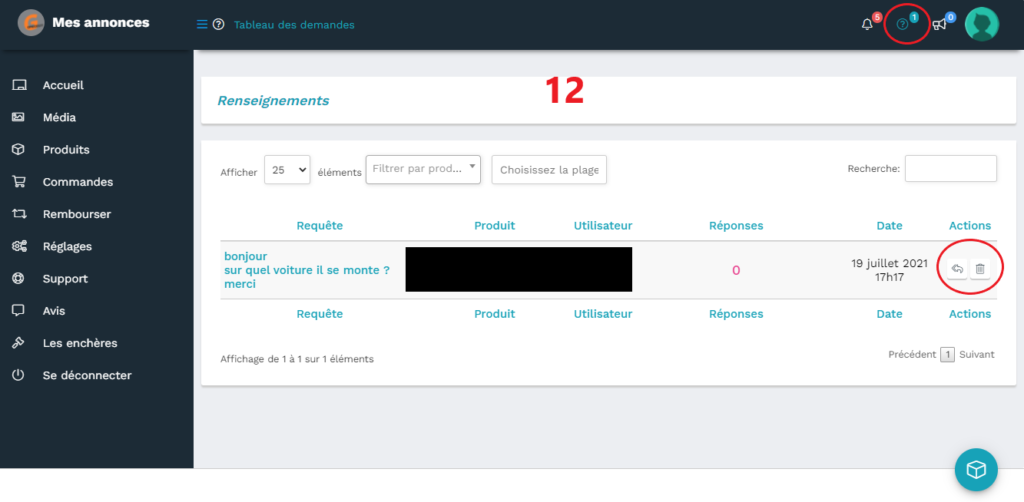Screen dimensions: 1024x502
Task: Click the date 19 juillet 2021 17h17
Action: 889,270
